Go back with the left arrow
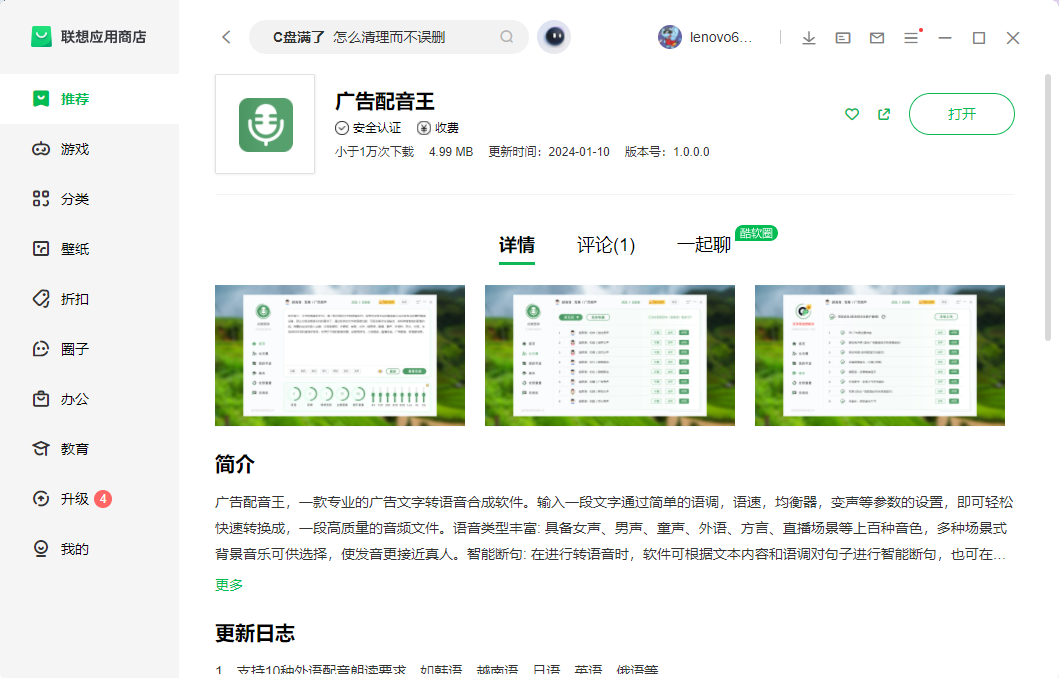 pyautogui.click(x=226, y=37)
